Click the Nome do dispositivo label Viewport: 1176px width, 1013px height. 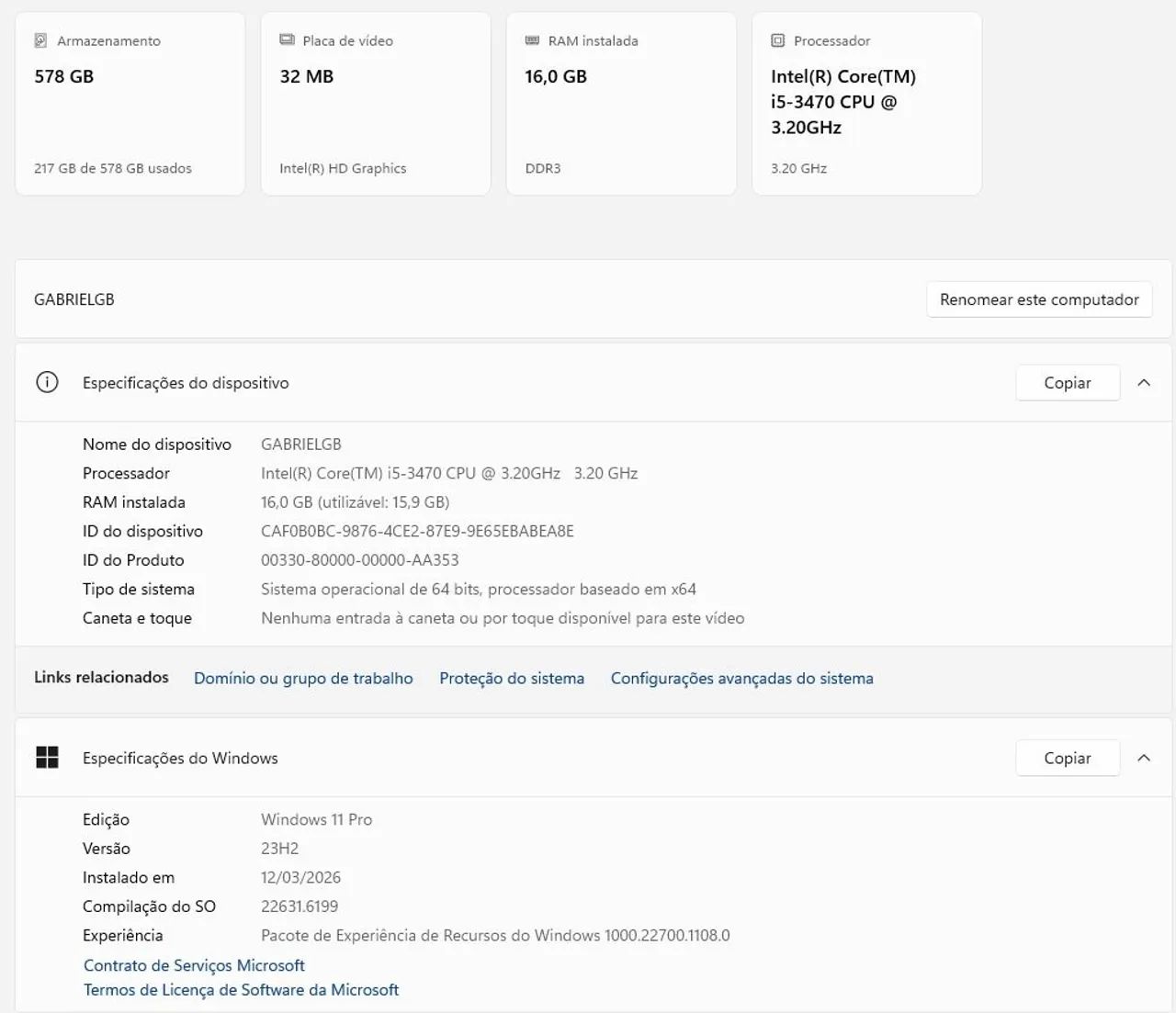click(157, 445)
